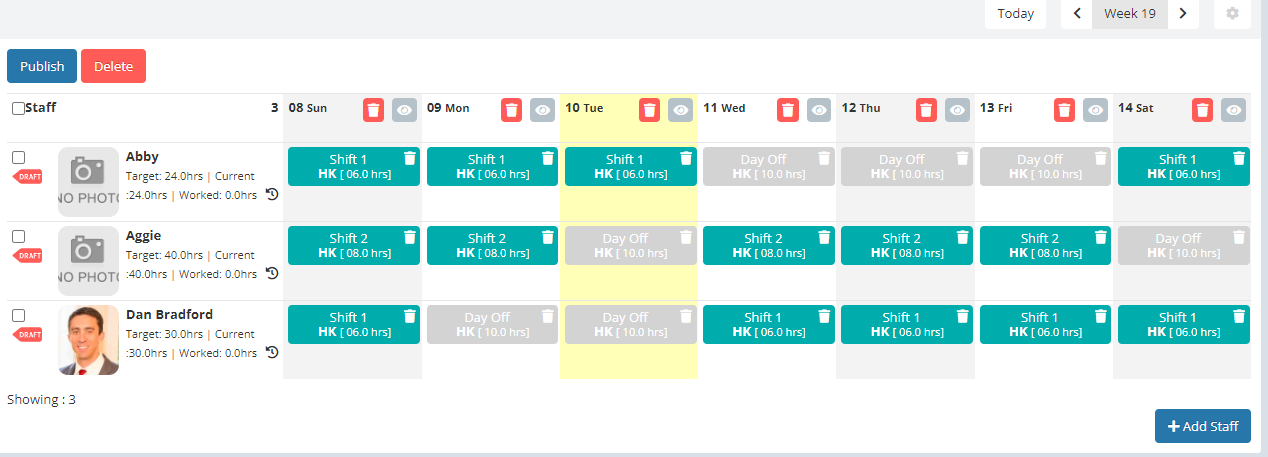Publish the draft schedule
This screenshot has width=1268, height=457.
pos(42,66)
